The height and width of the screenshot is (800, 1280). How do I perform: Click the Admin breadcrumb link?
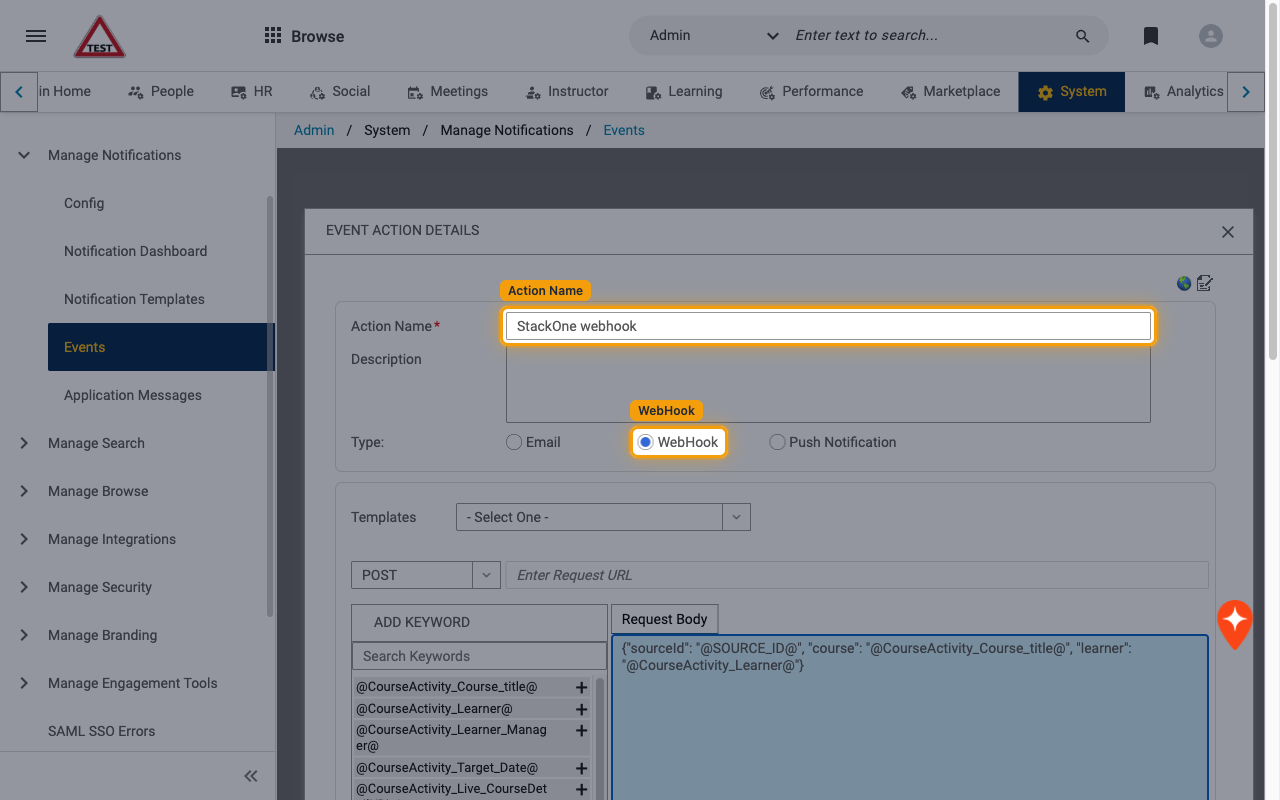pyautogui.click(x=314, y=130)
